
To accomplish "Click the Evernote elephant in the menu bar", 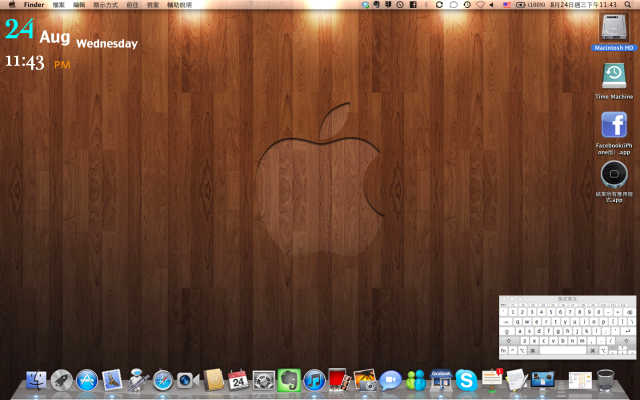I will [x=376, y=4].
